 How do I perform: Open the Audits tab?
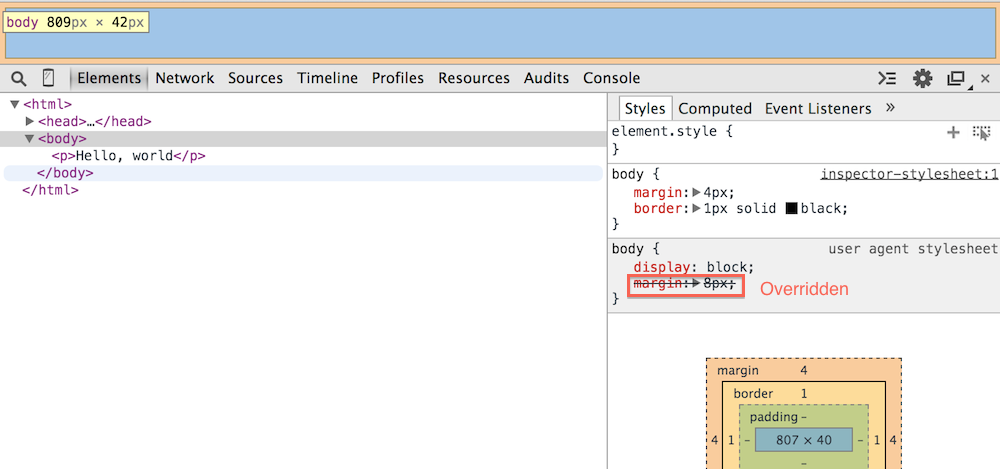(547, 78)
